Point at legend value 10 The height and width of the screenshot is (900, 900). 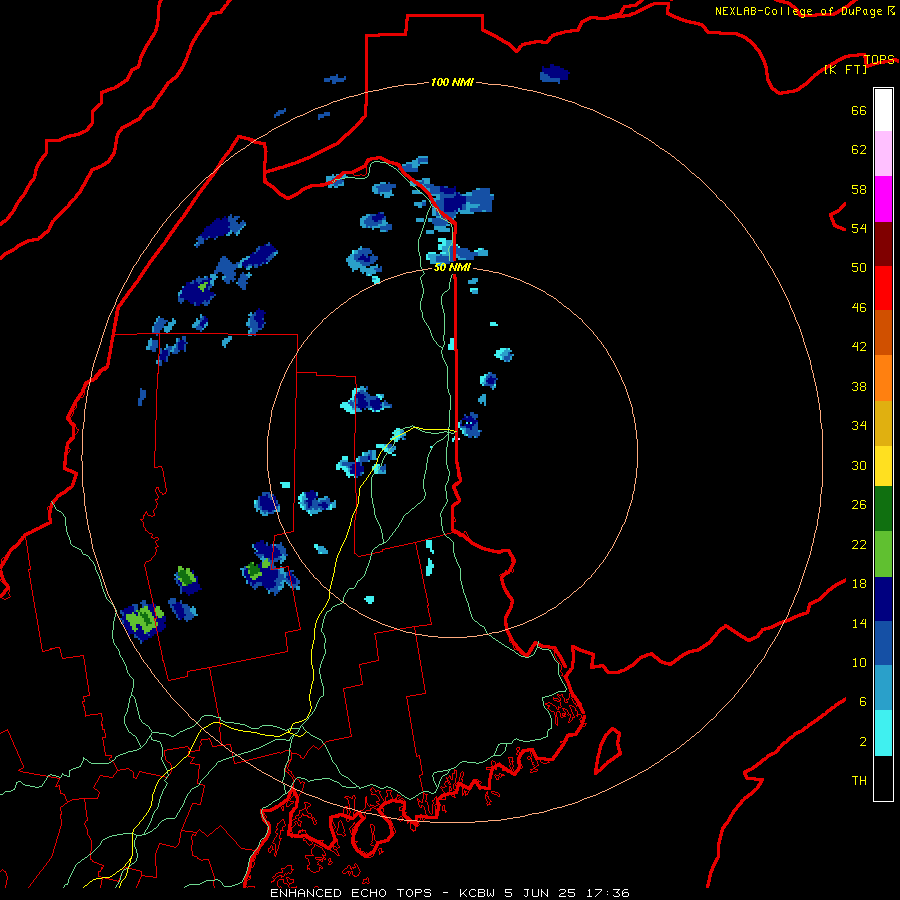coord(859,662)
